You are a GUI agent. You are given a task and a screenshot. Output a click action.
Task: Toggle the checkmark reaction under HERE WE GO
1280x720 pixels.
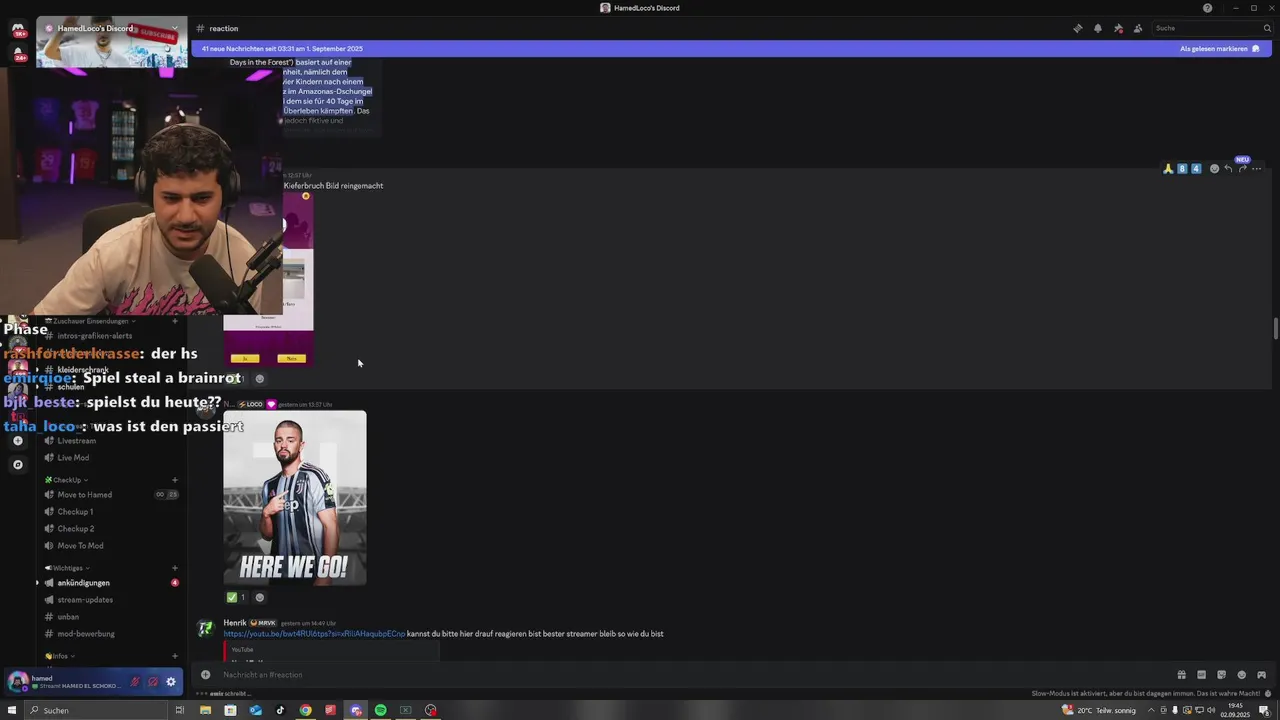coord(236,597)
